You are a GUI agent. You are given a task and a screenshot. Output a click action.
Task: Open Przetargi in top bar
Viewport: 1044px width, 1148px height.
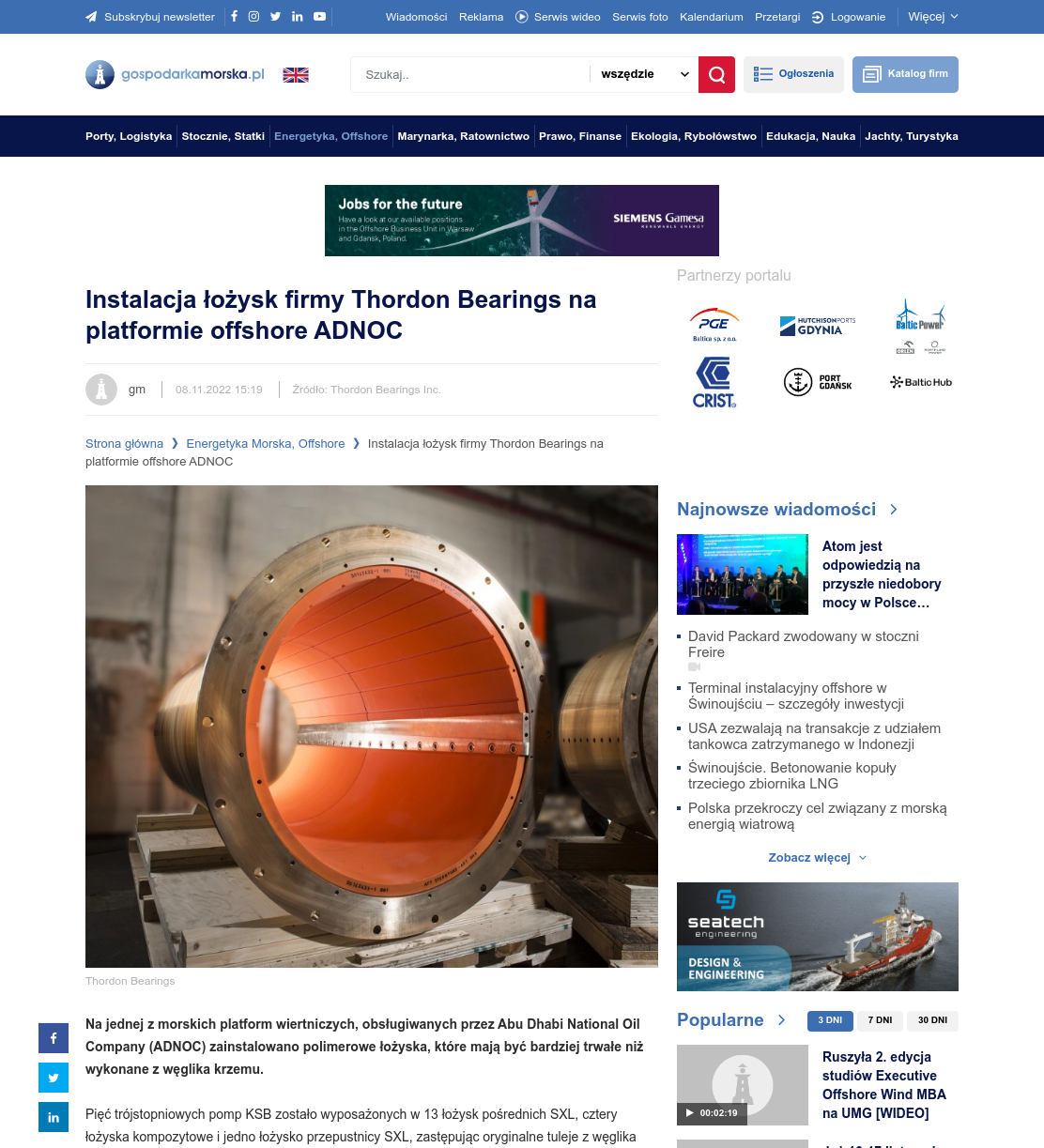(777, 17)
